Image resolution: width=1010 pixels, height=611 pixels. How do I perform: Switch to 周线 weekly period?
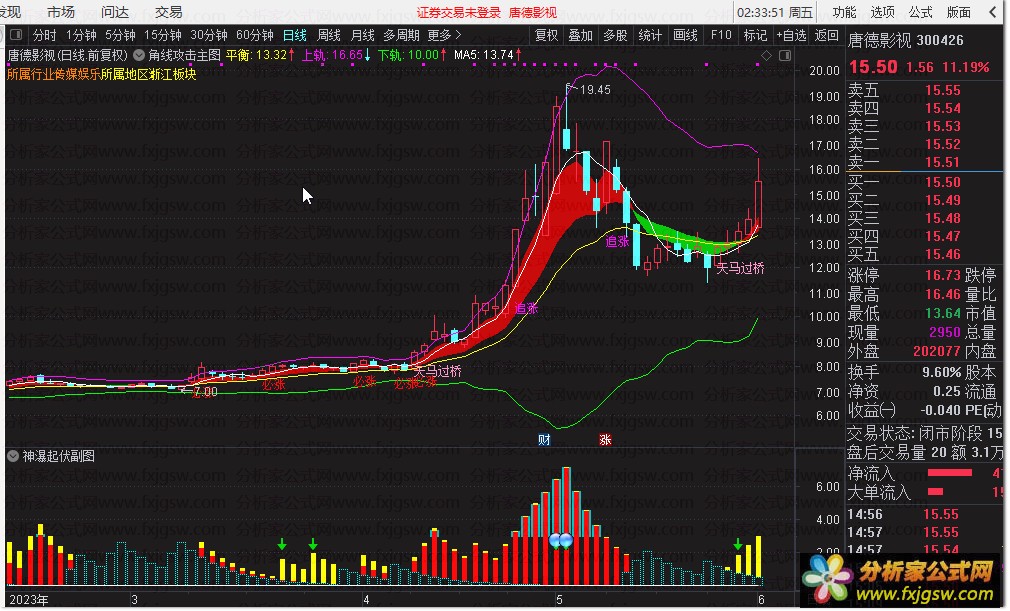tap(329, 35)
